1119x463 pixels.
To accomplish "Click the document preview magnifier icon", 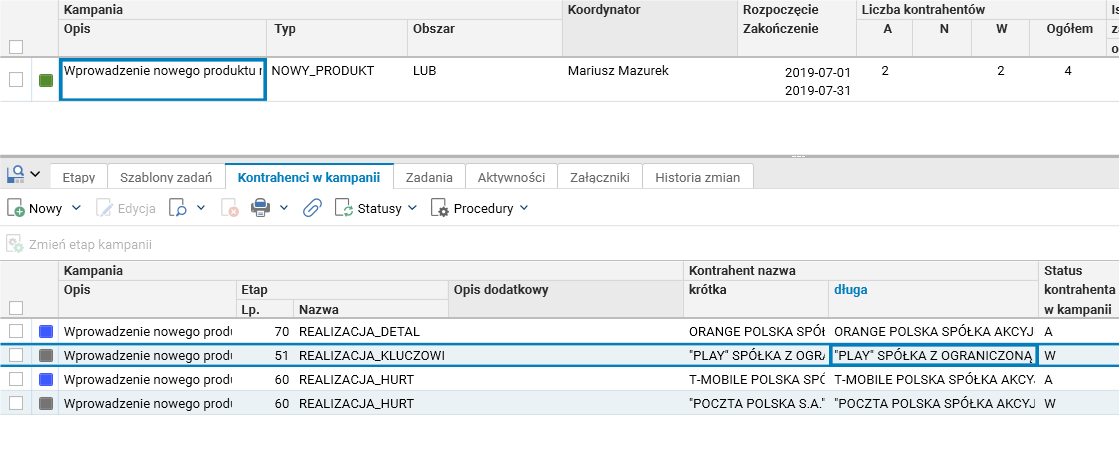I will [178, 208].
